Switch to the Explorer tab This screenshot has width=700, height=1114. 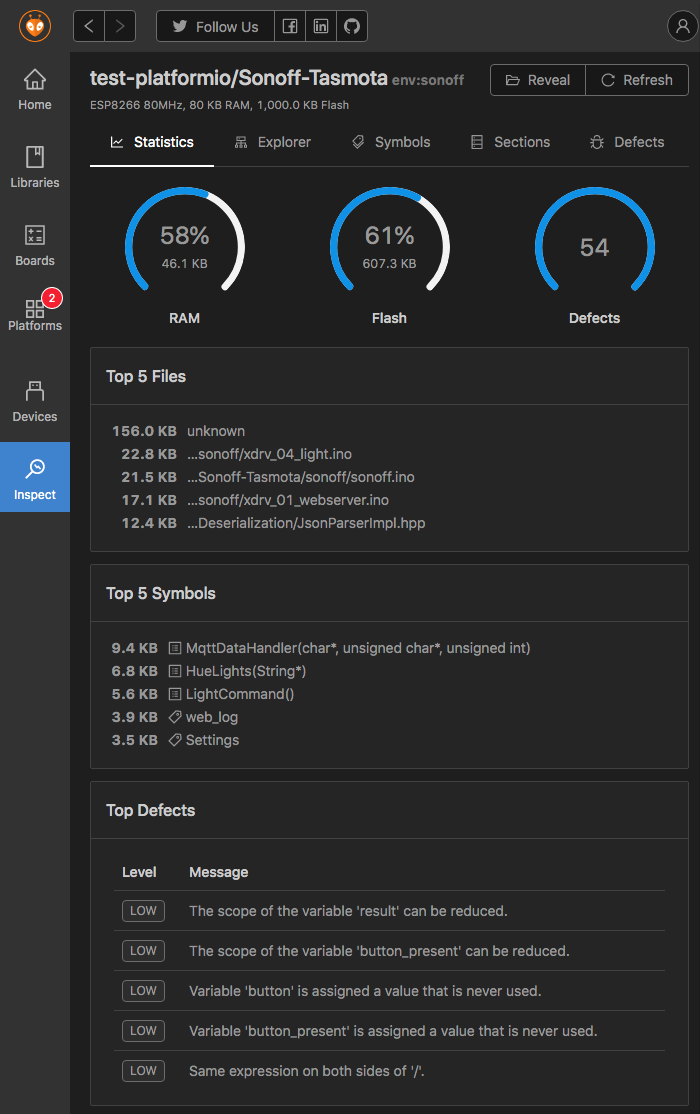pyautogui.click(x=273, y=142)
